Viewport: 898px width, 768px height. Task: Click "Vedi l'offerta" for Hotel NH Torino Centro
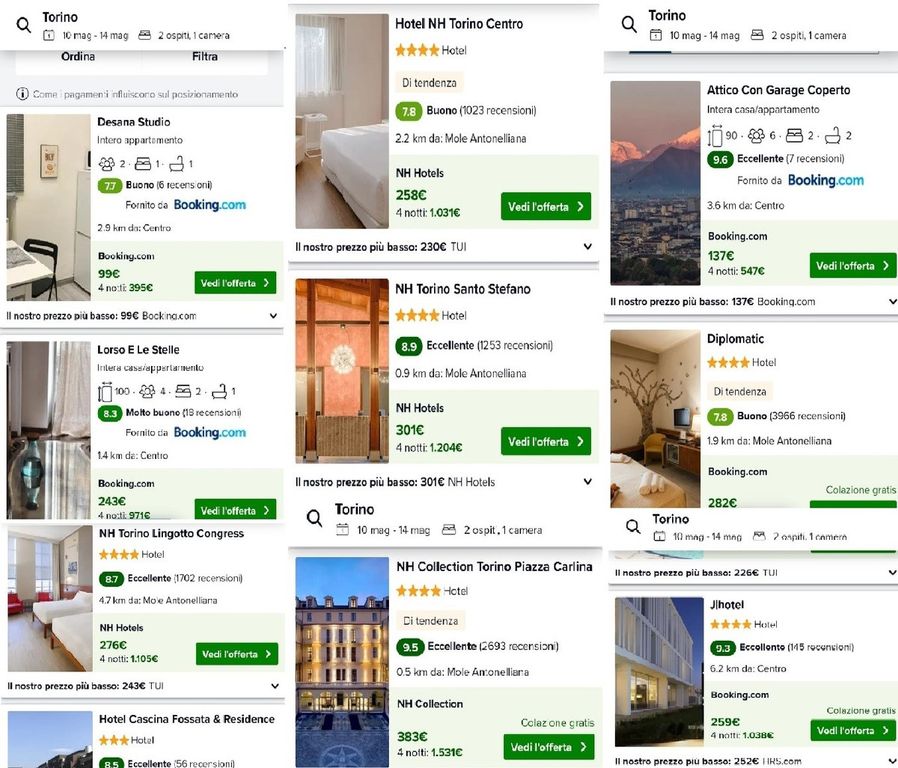click(545, 207)
